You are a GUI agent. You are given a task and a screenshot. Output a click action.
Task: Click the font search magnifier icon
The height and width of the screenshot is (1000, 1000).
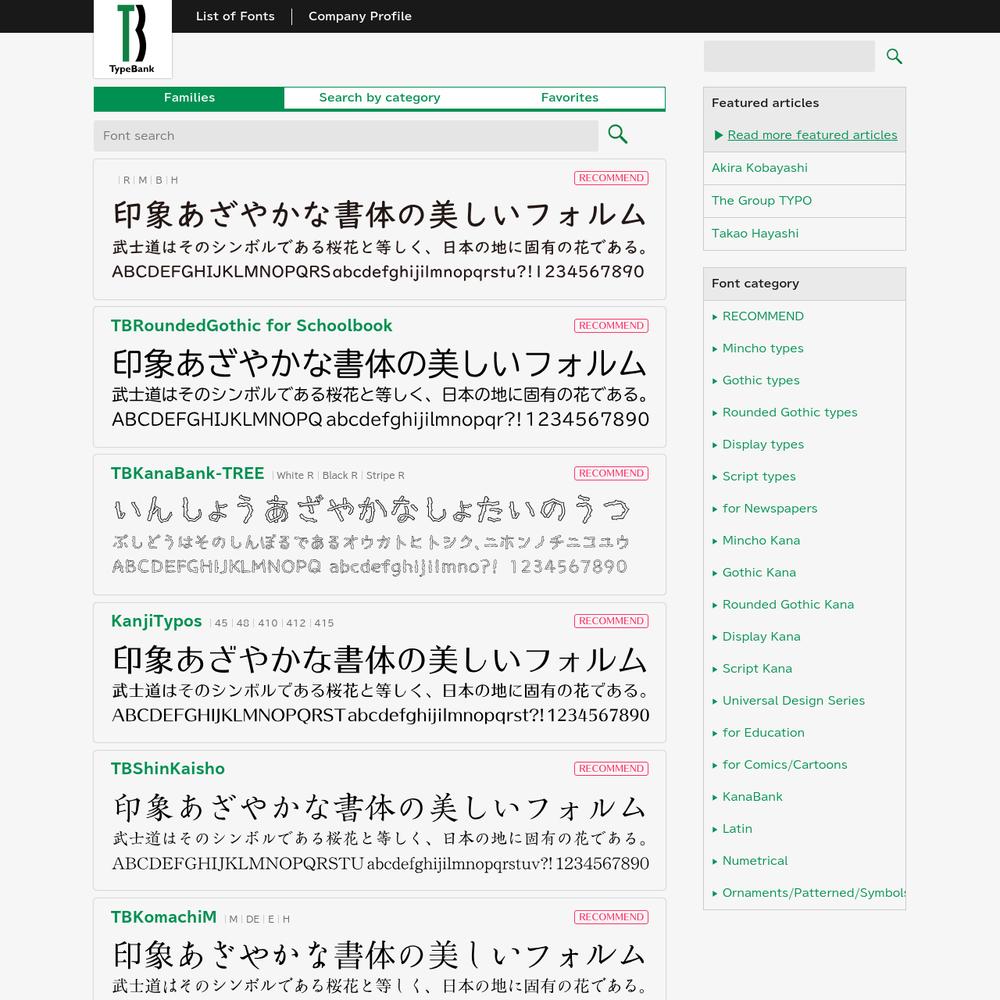[x=617, y=134]
